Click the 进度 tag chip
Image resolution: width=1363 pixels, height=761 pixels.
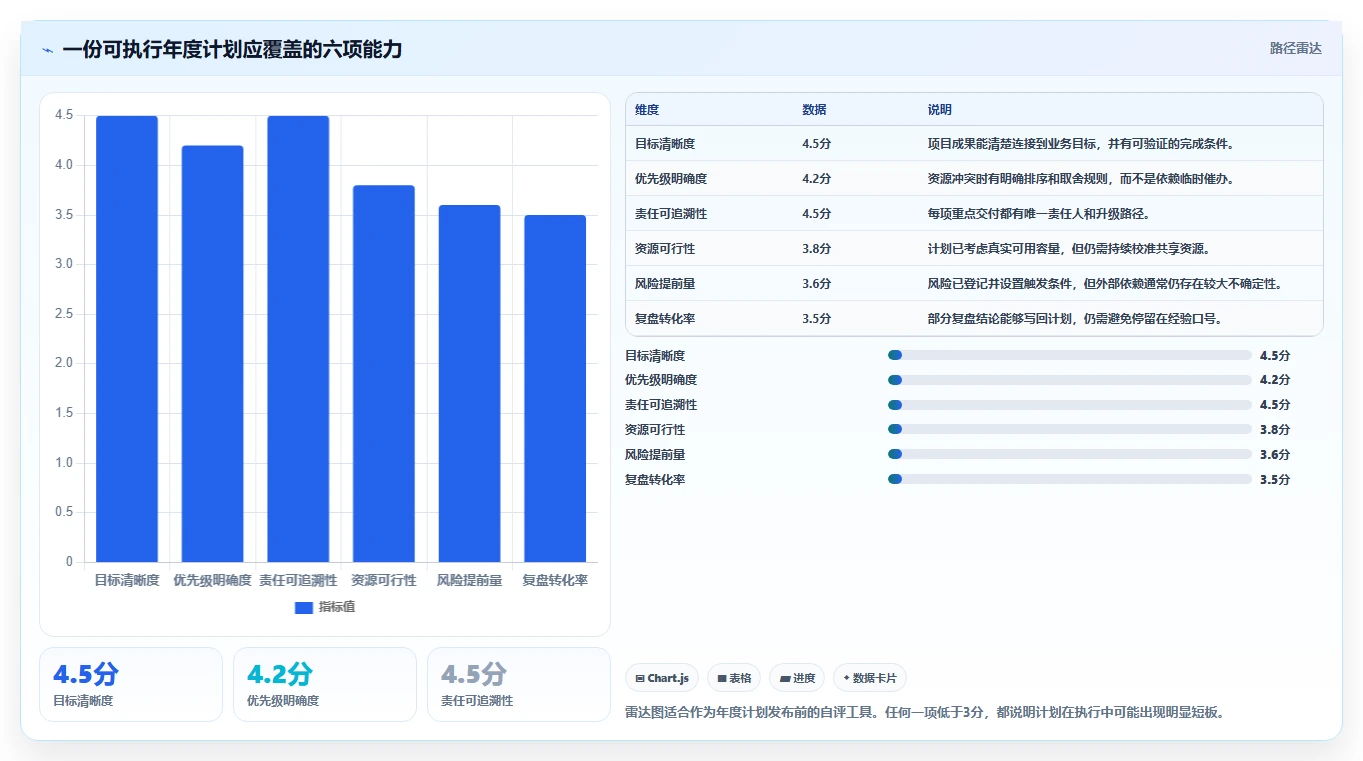click(797, 678)
